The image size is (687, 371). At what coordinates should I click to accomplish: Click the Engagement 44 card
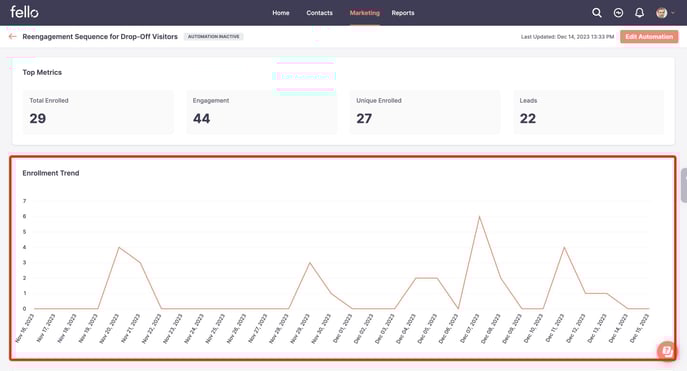pos(262,112)
